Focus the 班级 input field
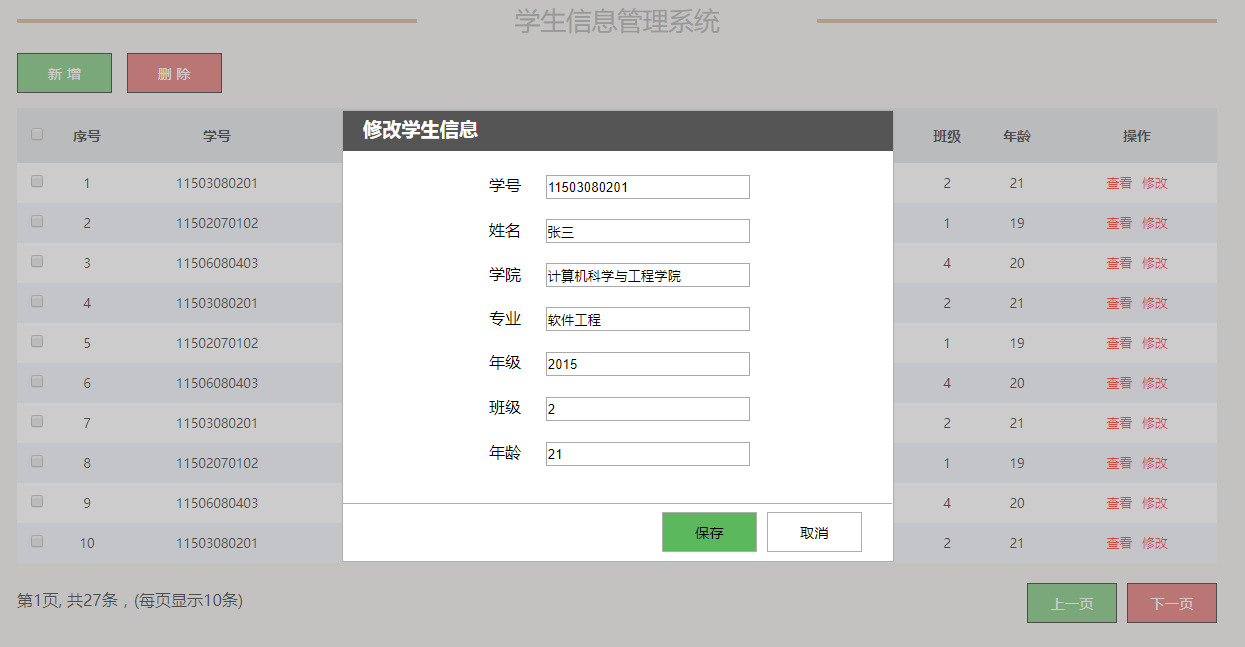The height and width of the screenshot is (647, 1245). (x=647, y=409)
